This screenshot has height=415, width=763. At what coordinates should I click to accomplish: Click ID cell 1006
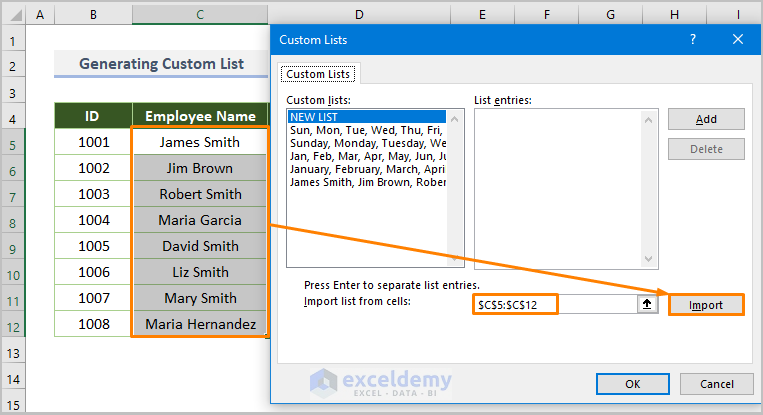pos(93,272)
